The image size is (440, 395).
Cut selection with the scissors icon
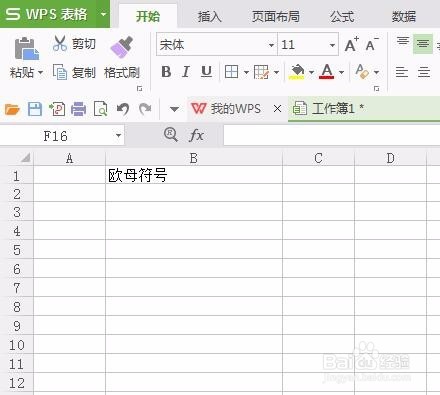60,44
